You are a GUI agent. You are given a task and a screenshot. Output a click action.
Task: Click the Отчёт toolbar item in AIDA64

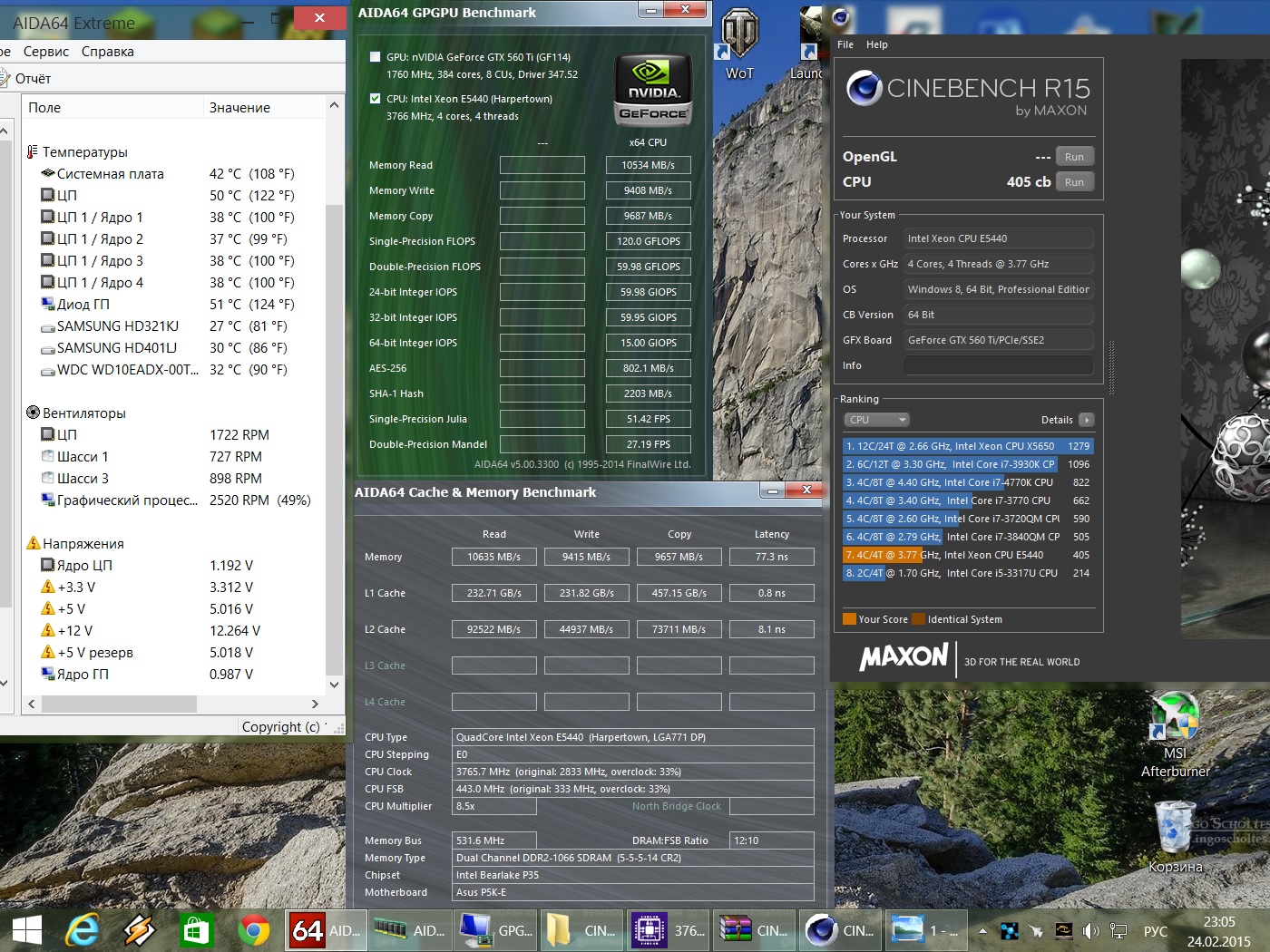tap(25, 79)
